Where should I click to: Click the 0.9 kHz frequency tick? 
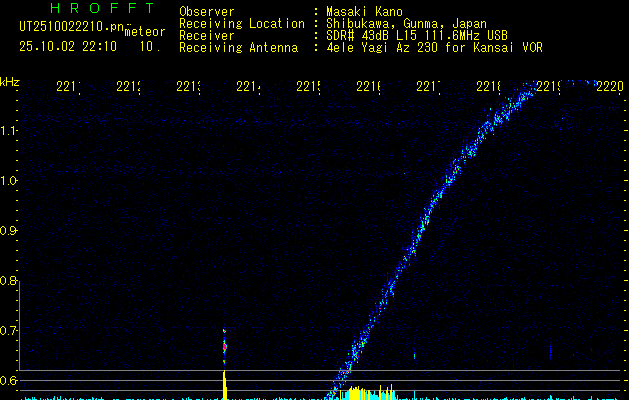[x=10, y=231]
